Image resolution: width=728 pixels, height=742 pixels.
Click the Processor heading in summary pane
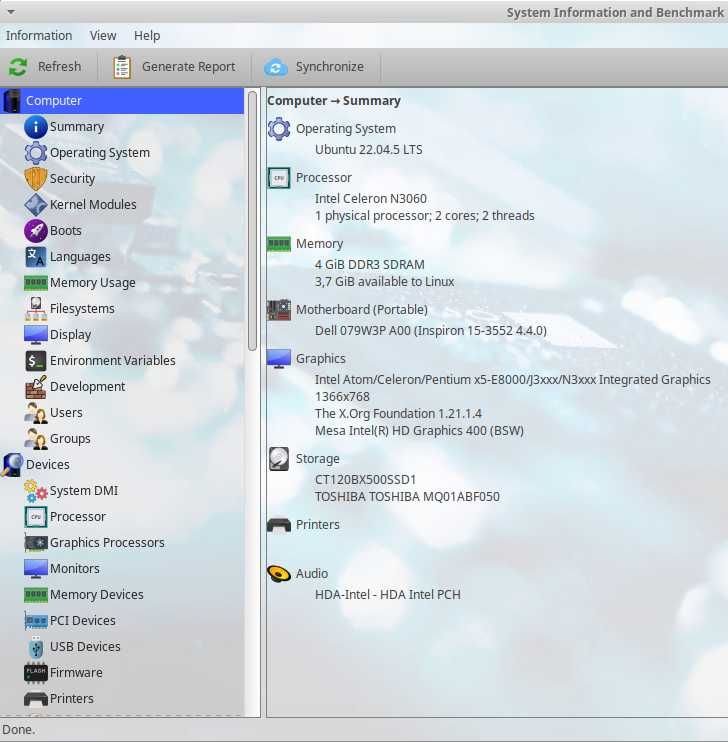[x=324, y=177]
